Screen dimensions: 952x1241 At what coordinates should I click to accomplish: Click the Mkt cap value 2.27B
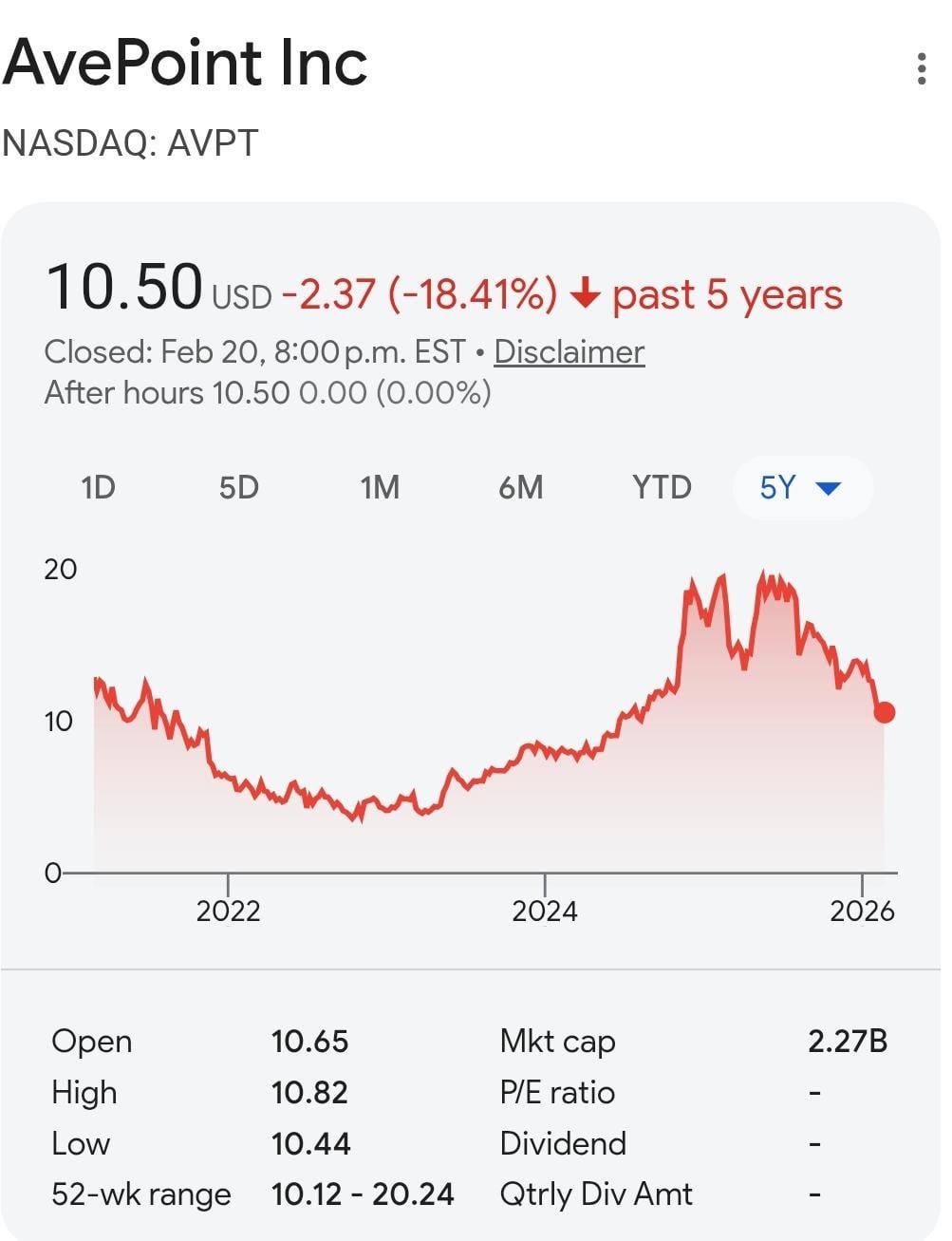847,1042
